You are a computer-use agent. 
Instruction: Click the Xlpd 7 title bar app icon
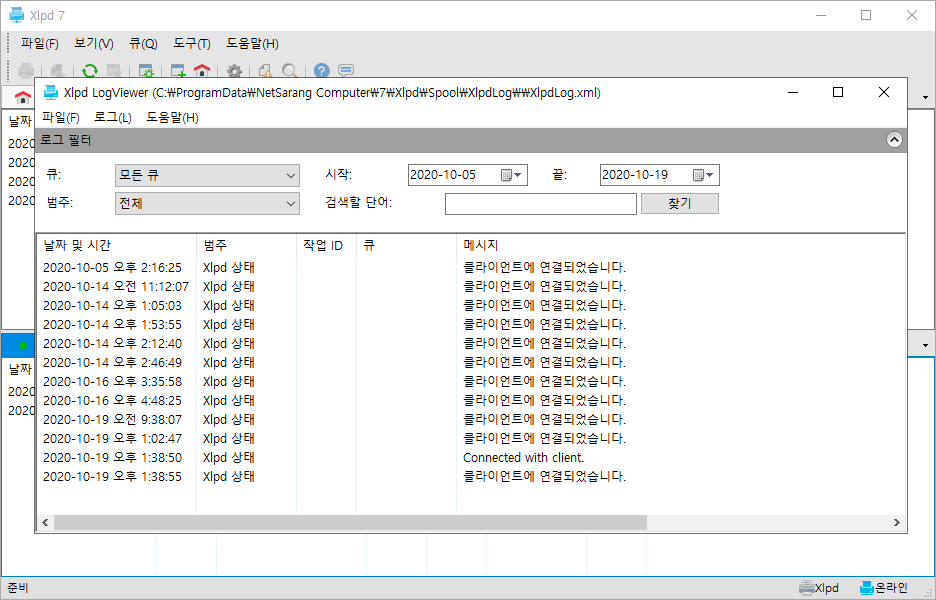click(x=17, y=15)
